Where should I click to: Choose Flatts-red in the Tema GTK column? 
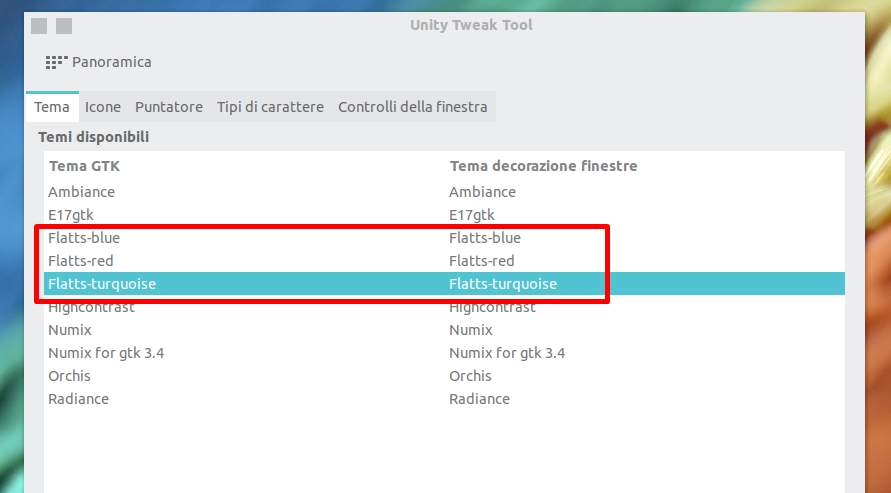click(81, 261)
